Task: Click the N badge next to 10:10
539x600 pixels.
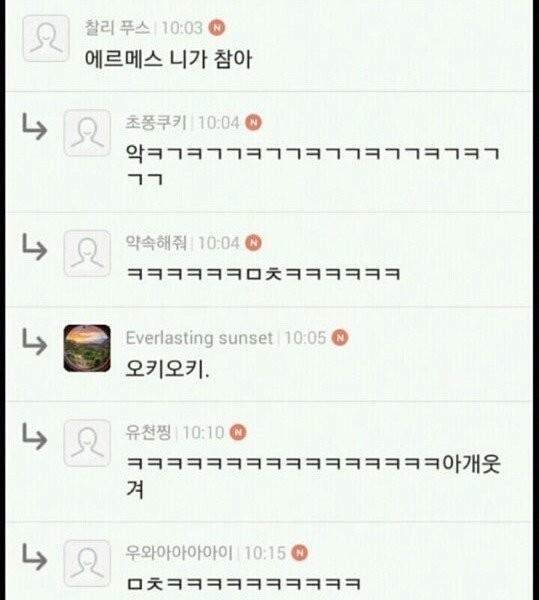Action: tap(238, 432)
